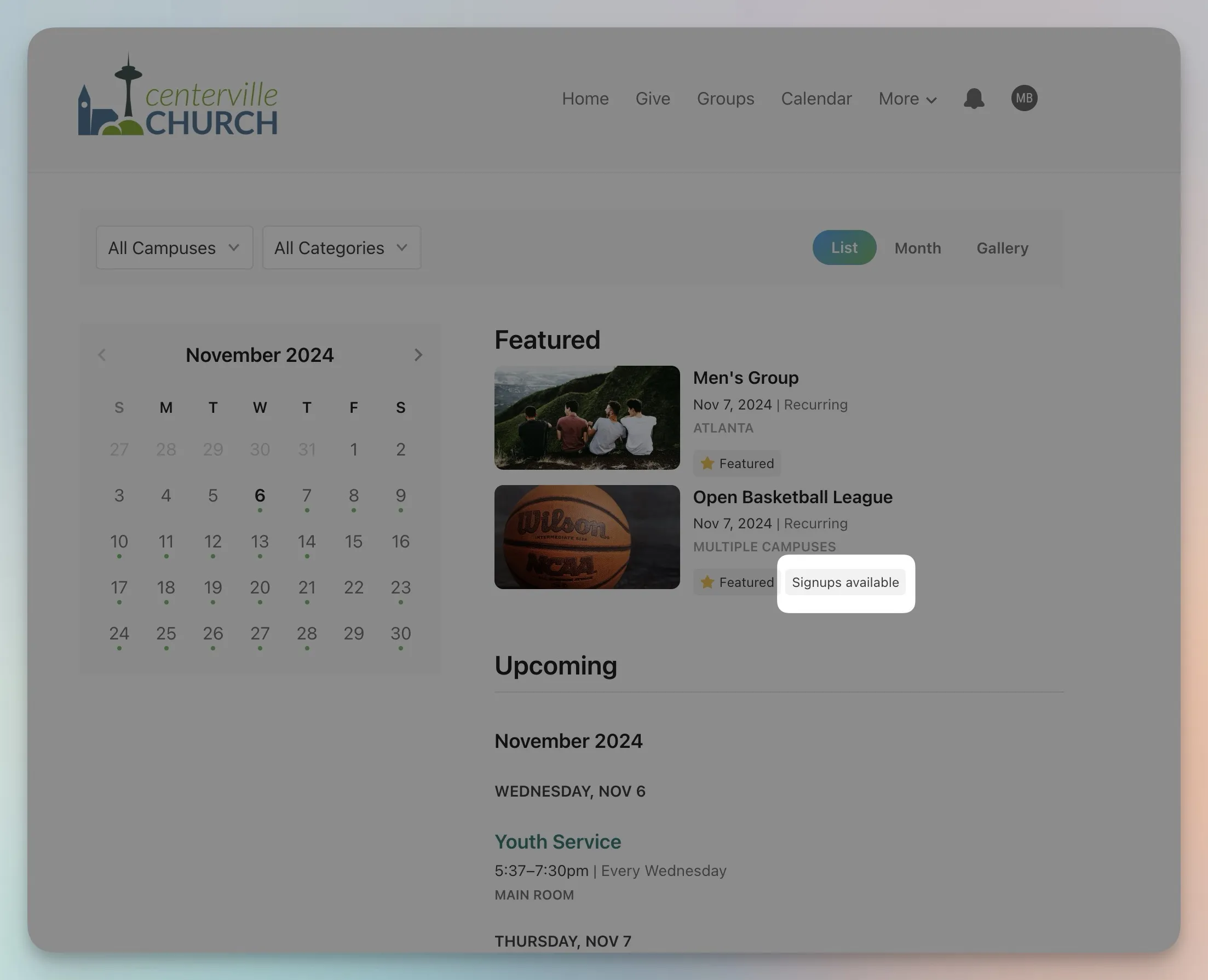Go to previous month arrow

coord(102,355)
